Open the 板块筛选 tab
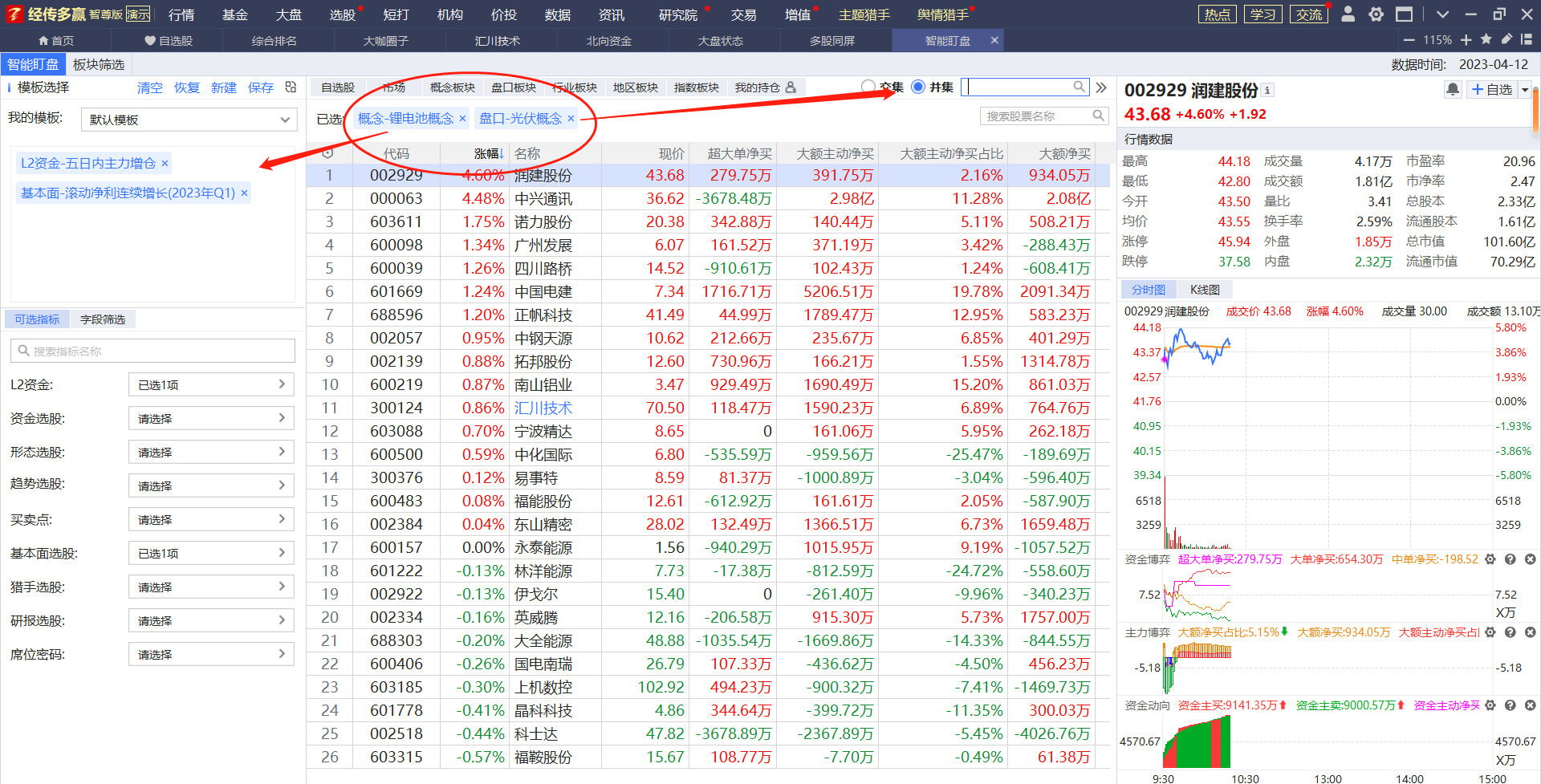The image size is (1541, 784). [99, 64]
